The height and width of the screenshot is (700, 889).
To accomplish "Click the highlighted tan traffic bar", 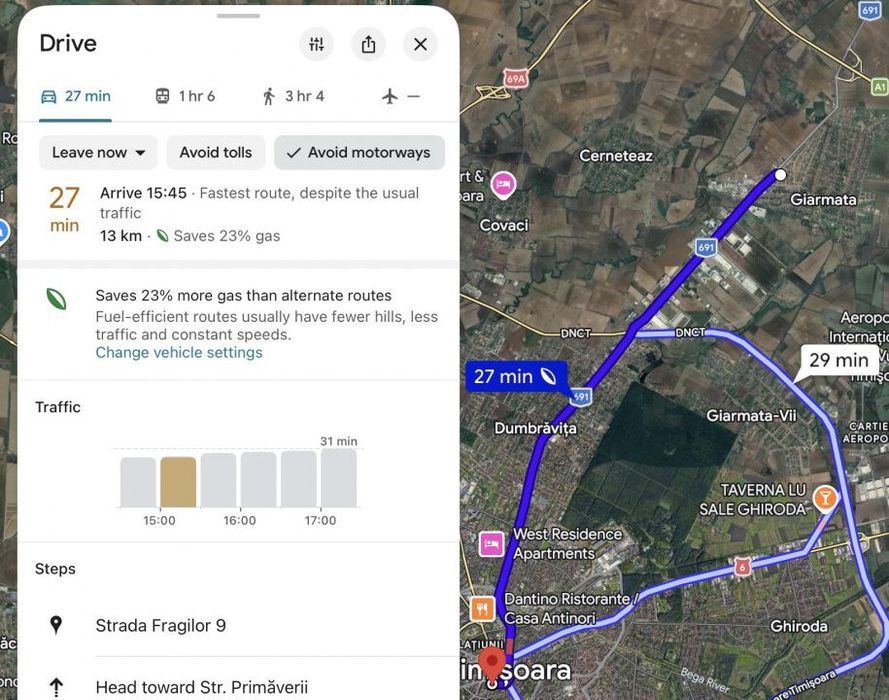I will click(178, 482).
